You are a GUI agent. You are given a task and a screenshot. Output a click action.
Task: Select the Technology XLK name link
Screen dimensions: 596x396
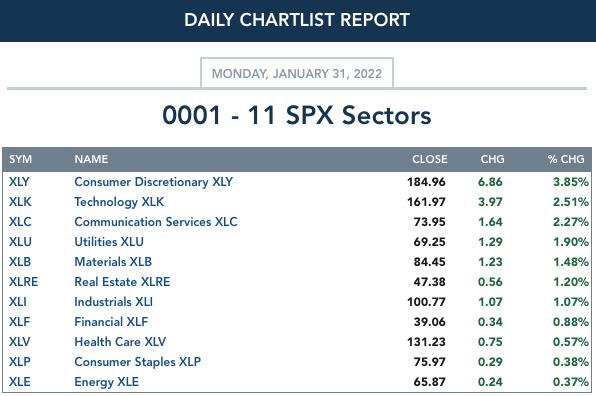point(119,202)
